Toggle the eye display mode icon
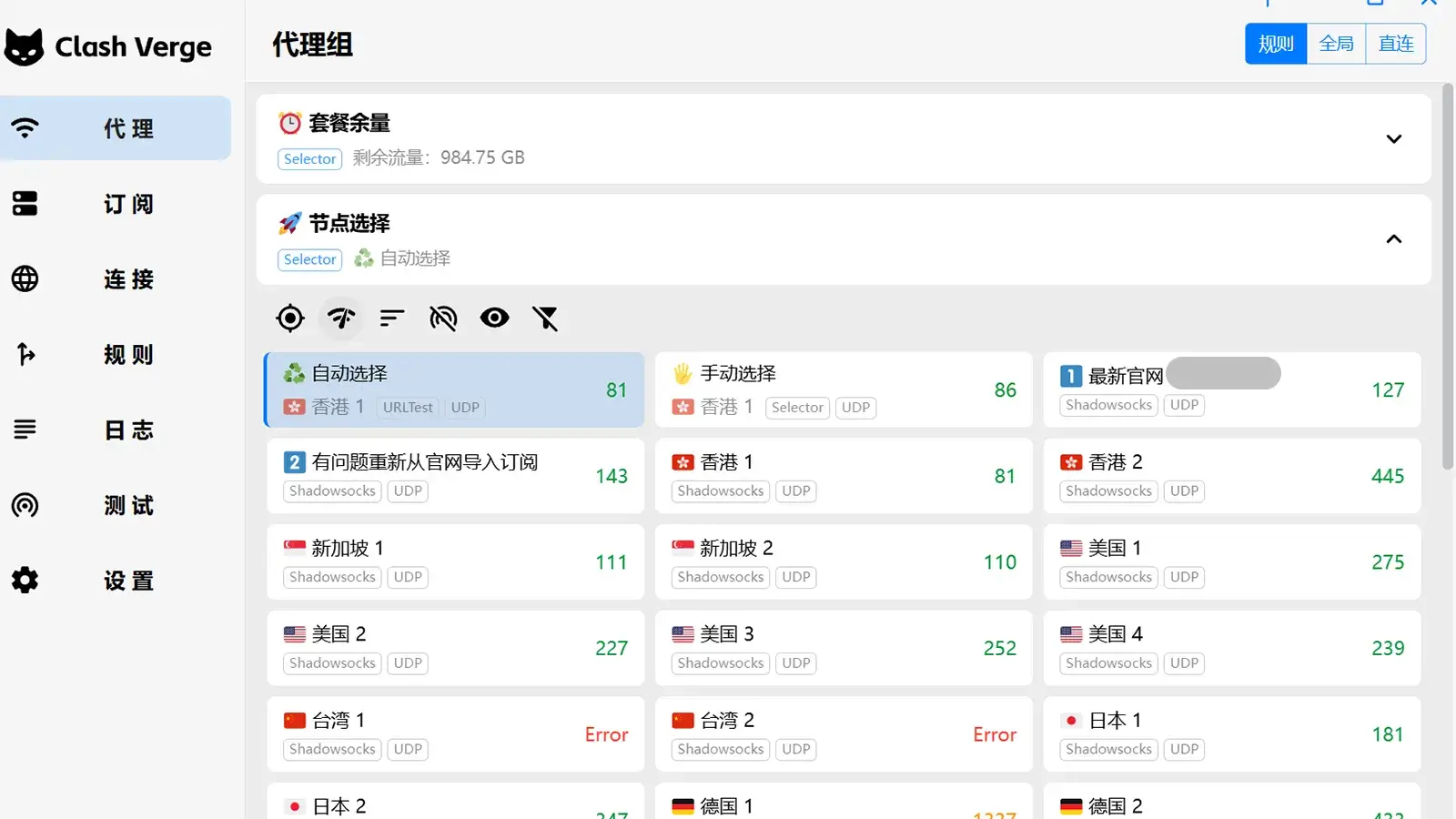 (x=494, y=318)
